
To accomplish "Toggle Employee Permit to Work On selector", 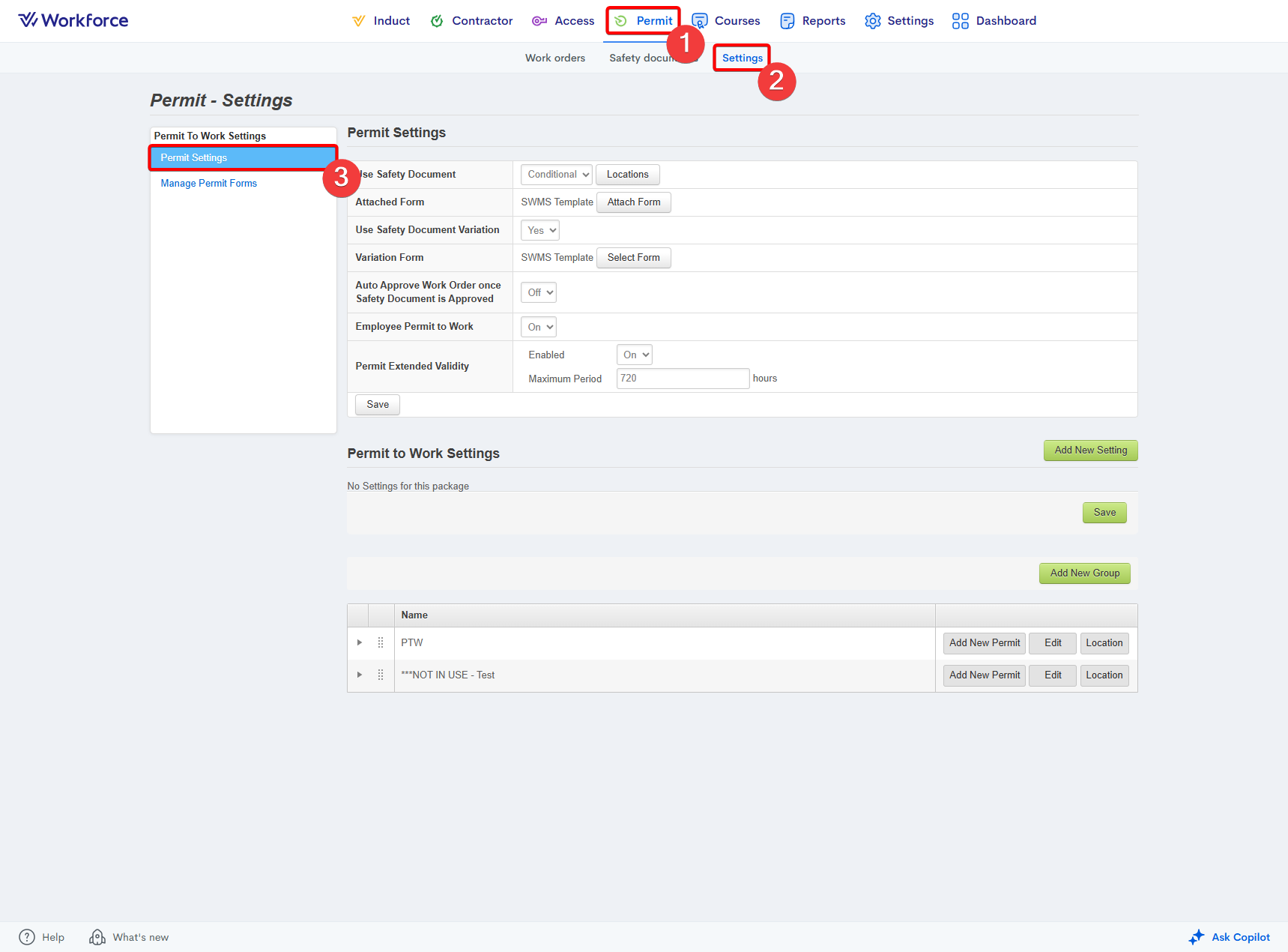I will pos(539,327).
